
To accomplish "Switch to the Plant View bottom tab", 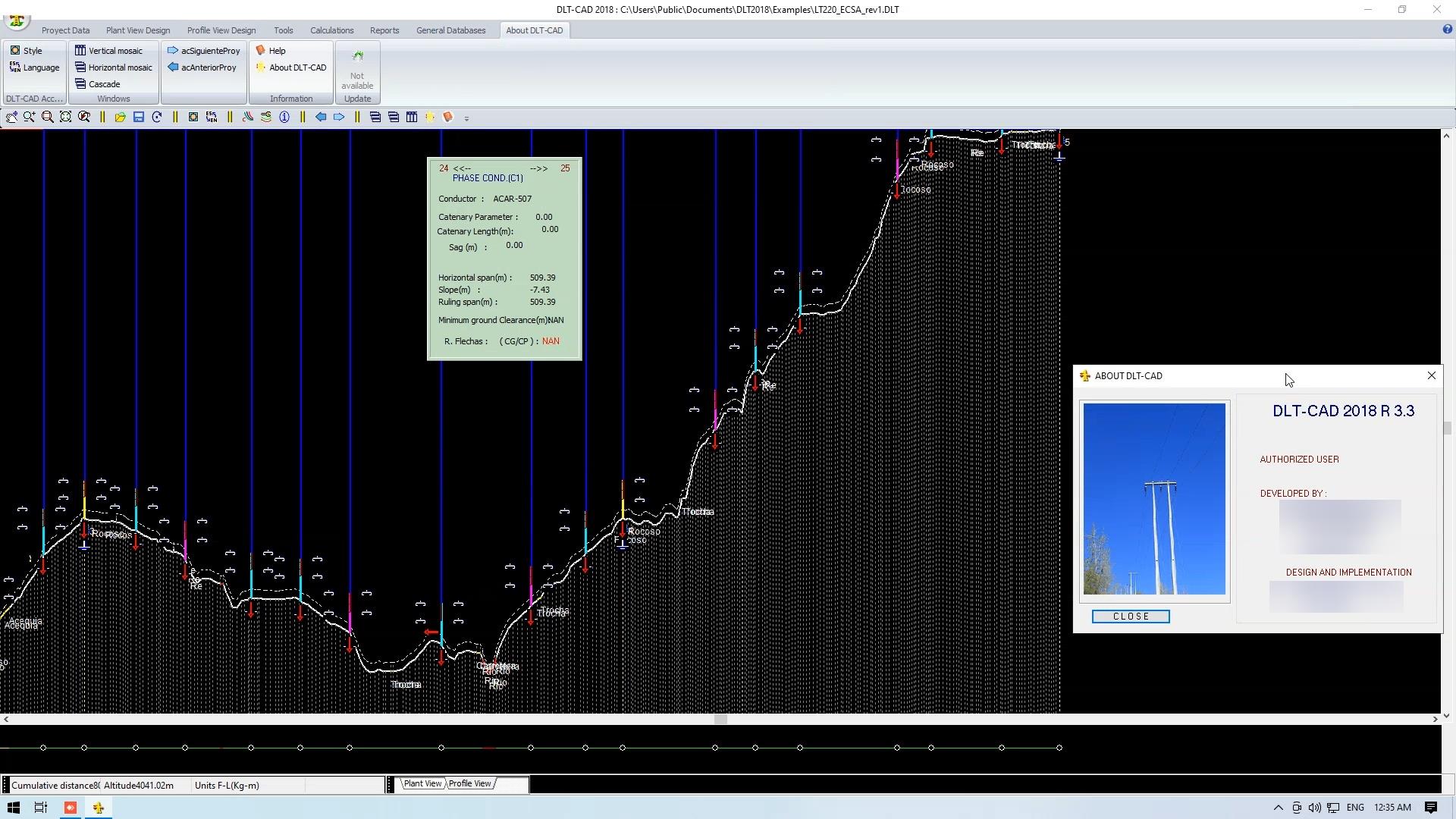I will tap(422, 783).
